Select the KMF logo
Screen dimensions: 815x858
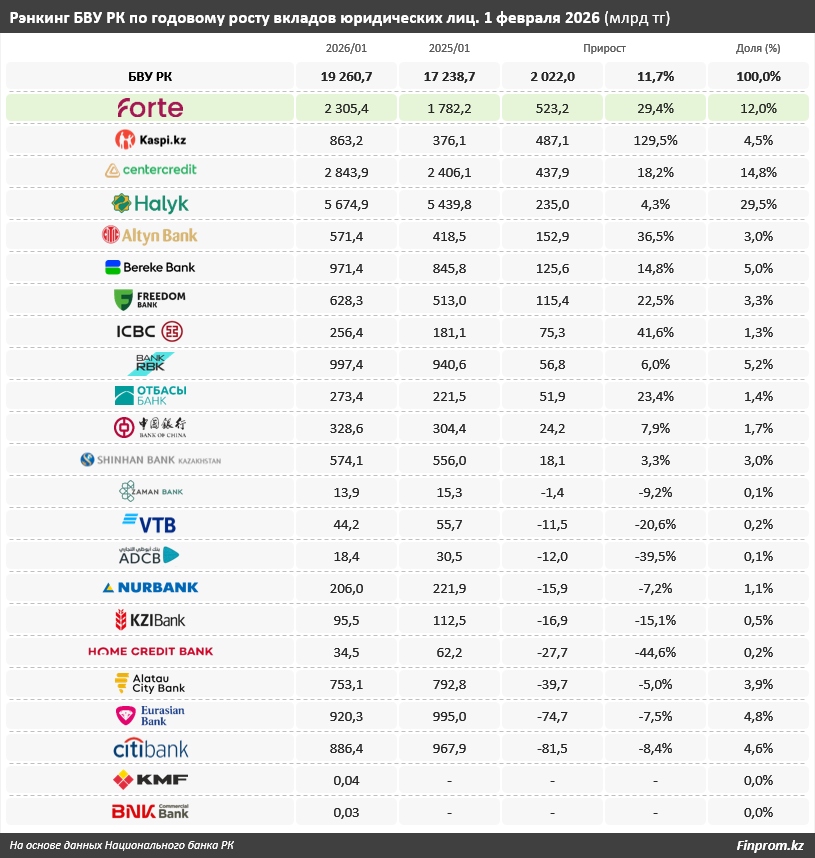(150, 780)
